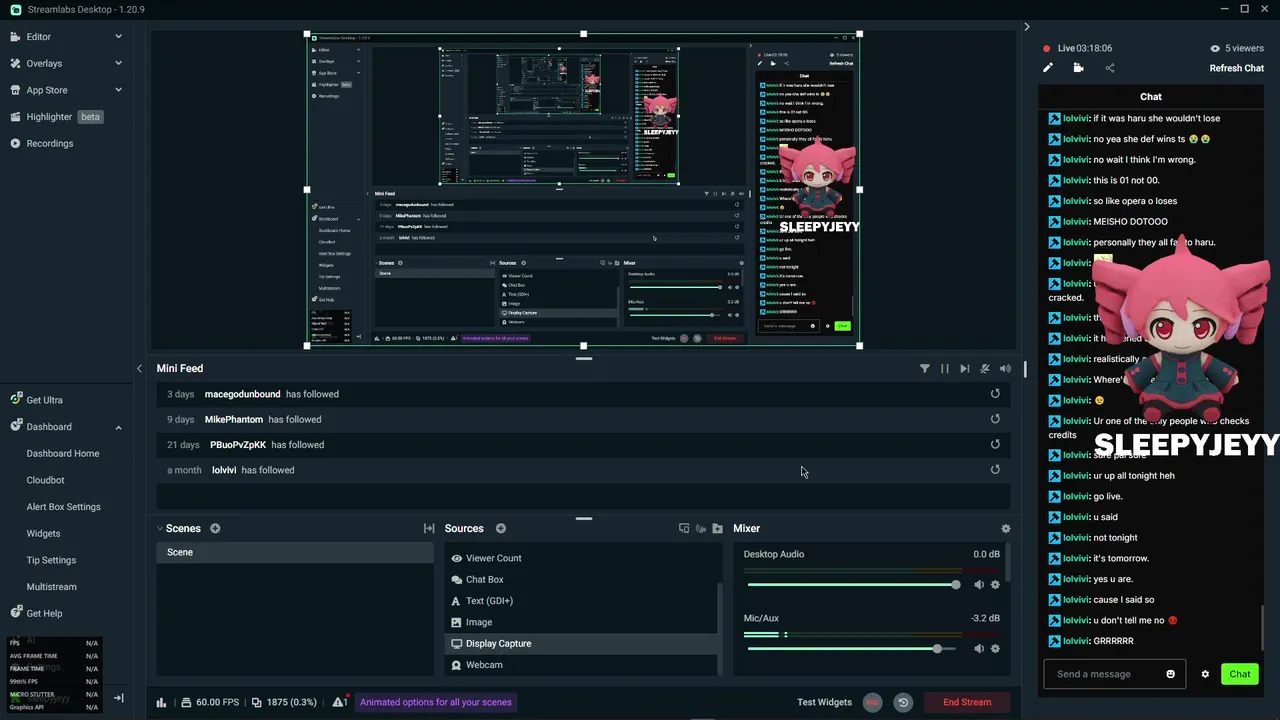The width and height of the screenshot is (1280, 720).
Task: Collapse the Mini Feed panel arrow
Action: pyautogui.click(x=139, y=368)
